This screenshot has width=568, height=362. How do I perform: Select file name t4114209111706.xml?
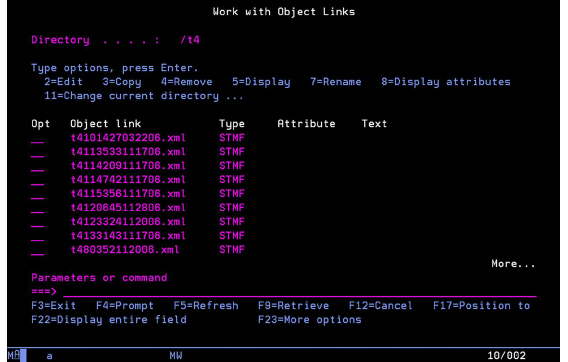click(128, 166)
